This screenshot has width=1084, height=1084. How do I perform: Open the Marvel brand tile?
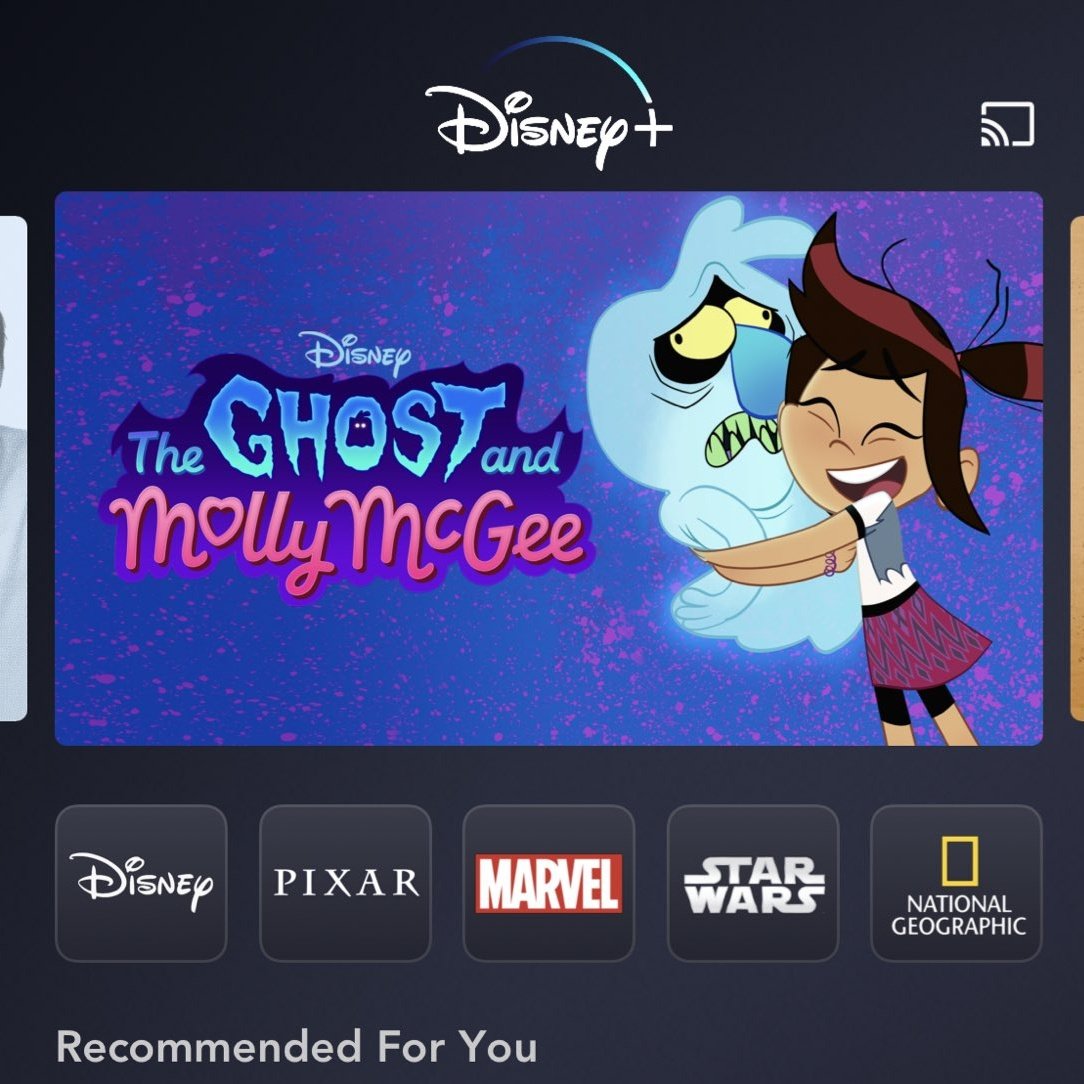[x=549, y=883]
